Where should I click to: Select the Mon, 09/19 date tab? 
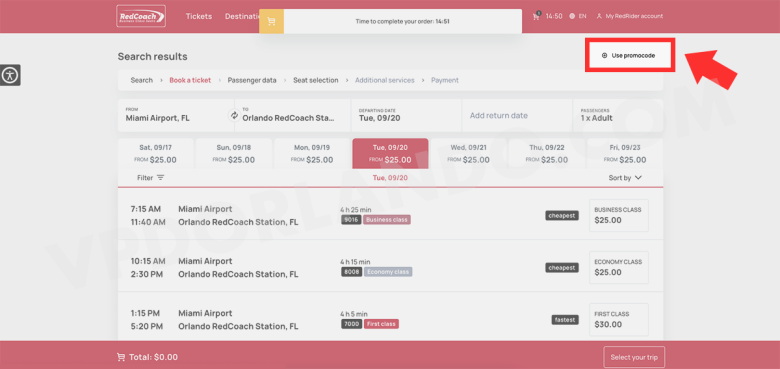point(312,154)
